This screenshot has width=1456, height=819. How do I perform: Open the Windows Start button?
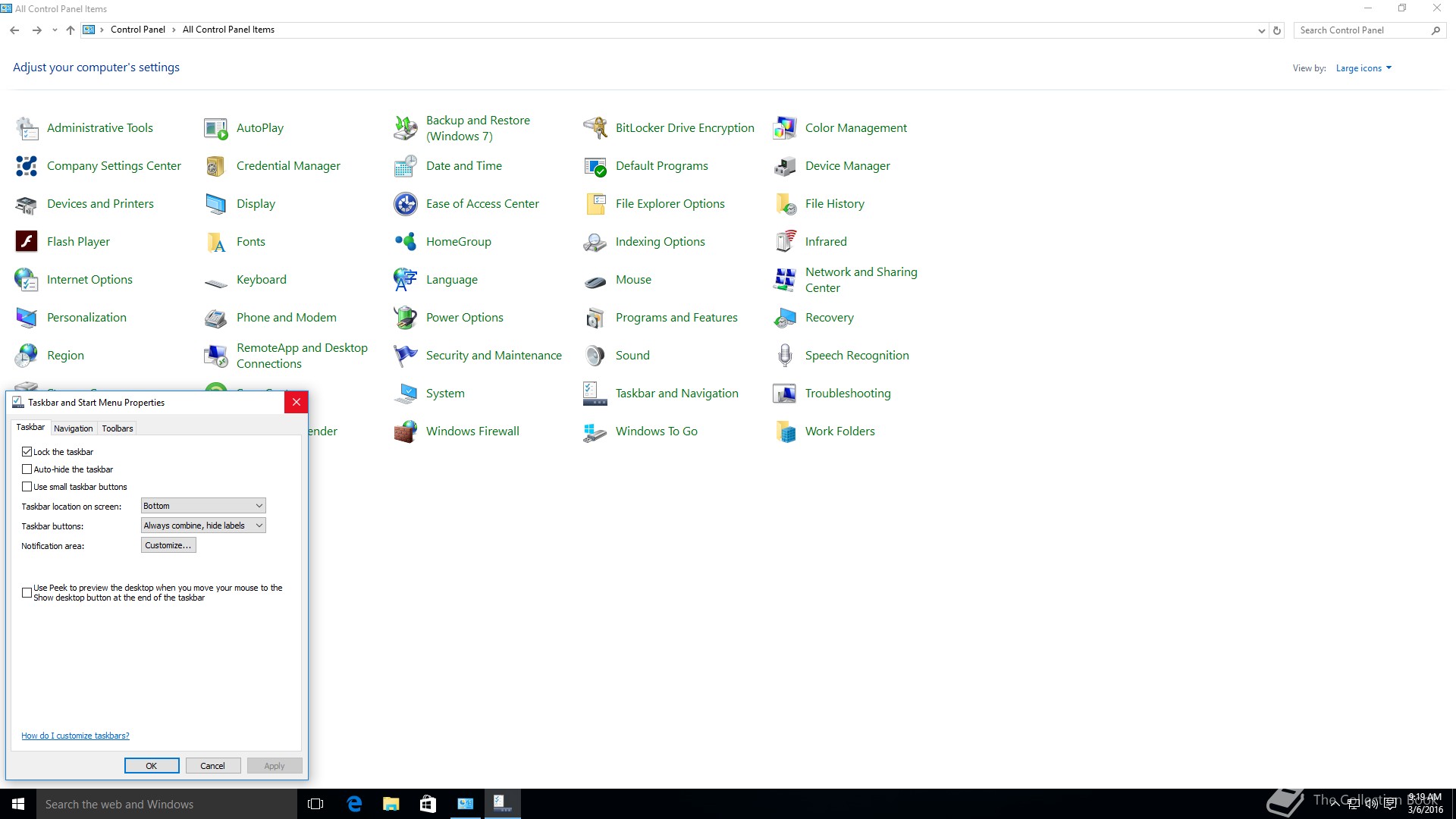[x=18, y=804]
